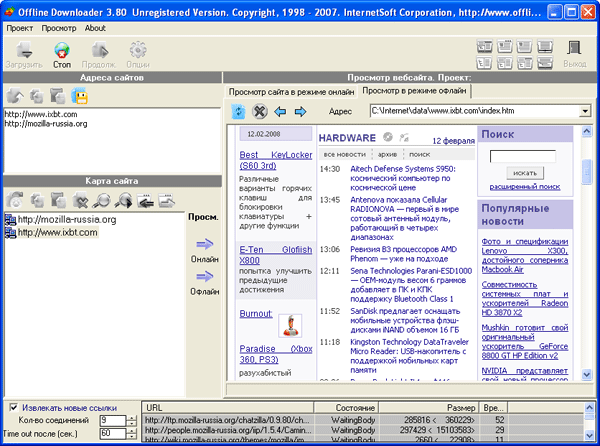600x446 pixels.
Task: Click the browser pane scroll-up arrow
Action: coord(587,132)
